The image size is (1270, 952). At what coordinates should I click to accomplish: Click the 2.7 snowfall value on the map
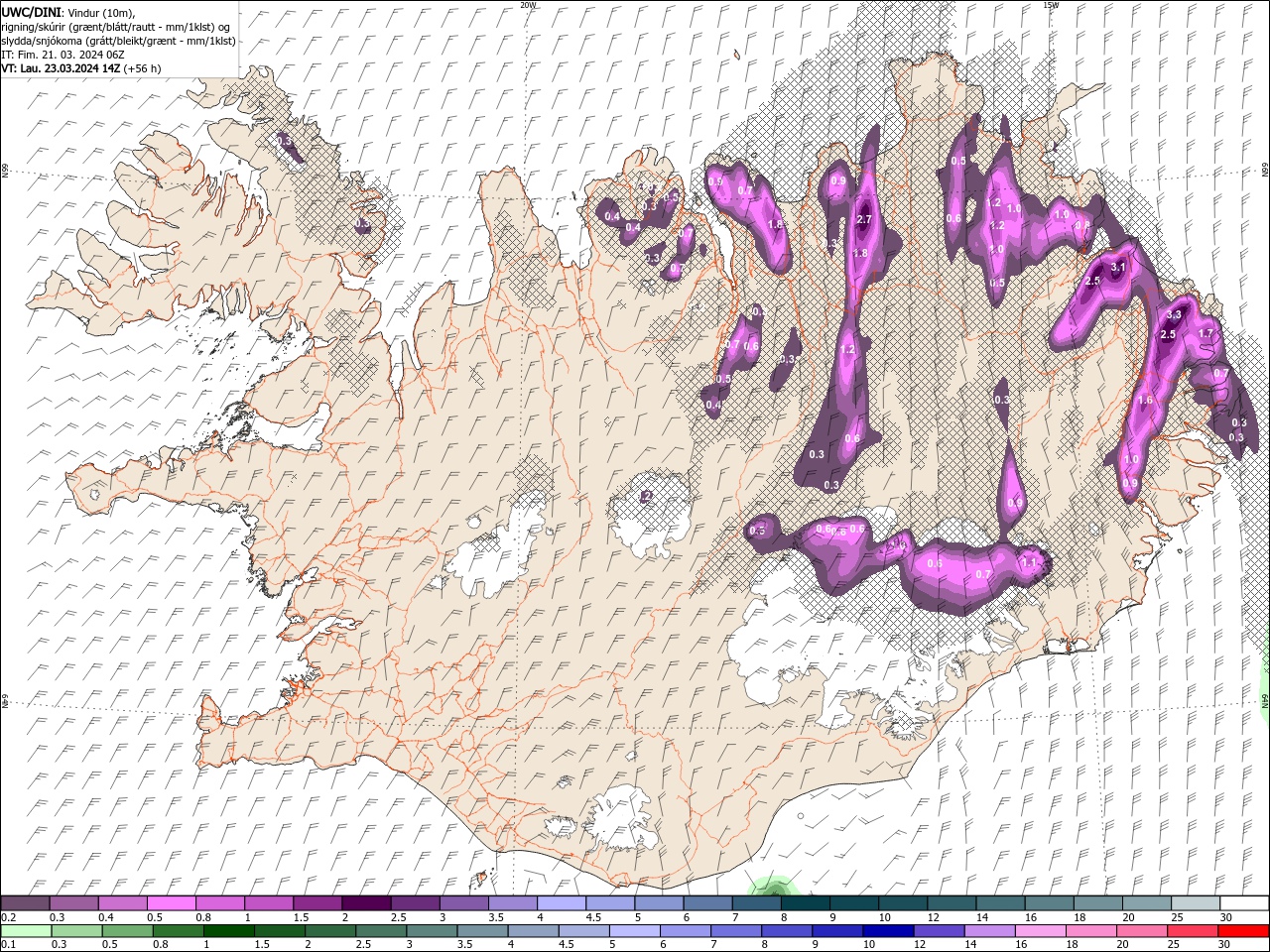[x=863, y=219]
